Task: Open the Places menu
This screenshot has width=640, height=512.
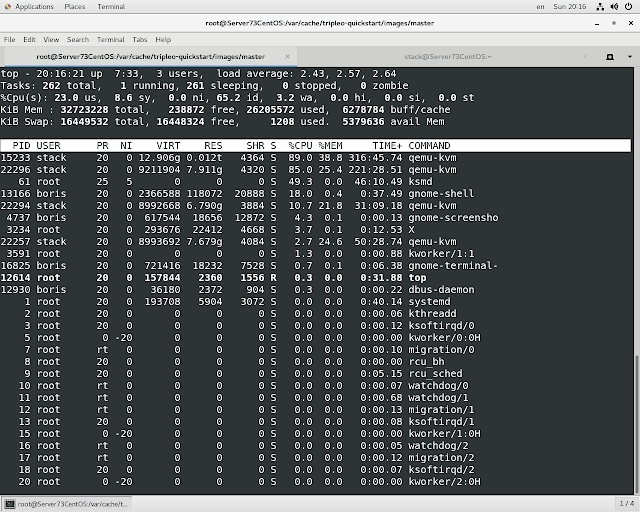Action: pos(75,7)
